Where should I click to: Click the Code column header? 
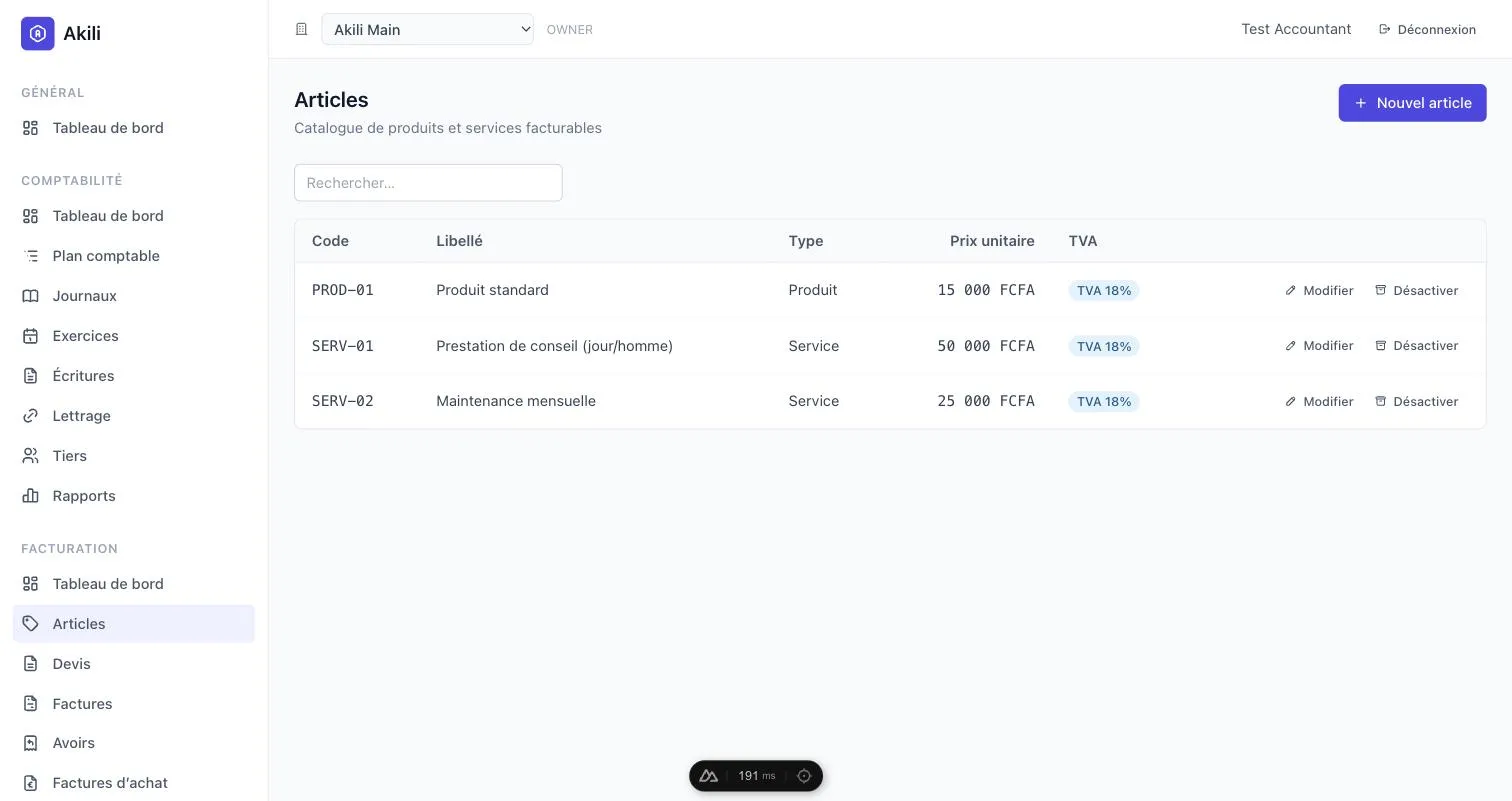coord(330,241)
